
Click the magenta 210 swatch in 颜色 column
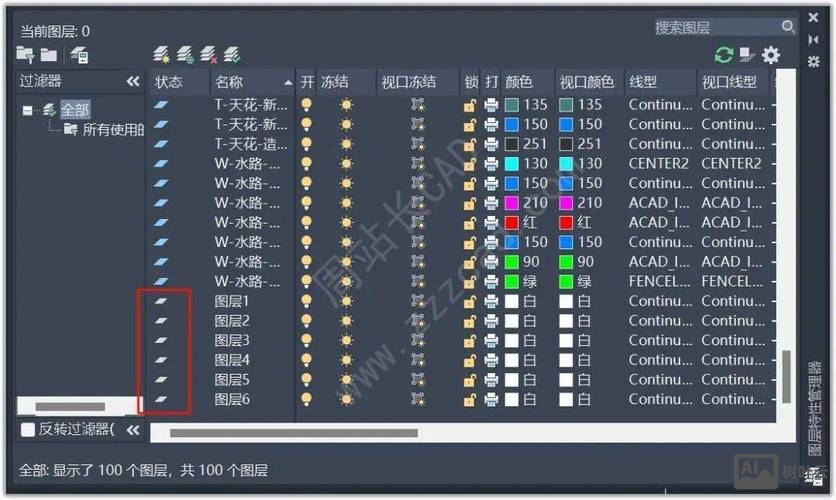(x=512, y=203)
